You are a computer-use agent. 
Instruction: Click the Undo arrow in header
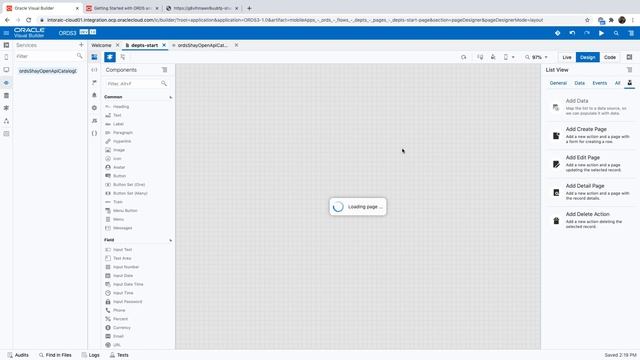pyautogui.click(x=572, y=33)
